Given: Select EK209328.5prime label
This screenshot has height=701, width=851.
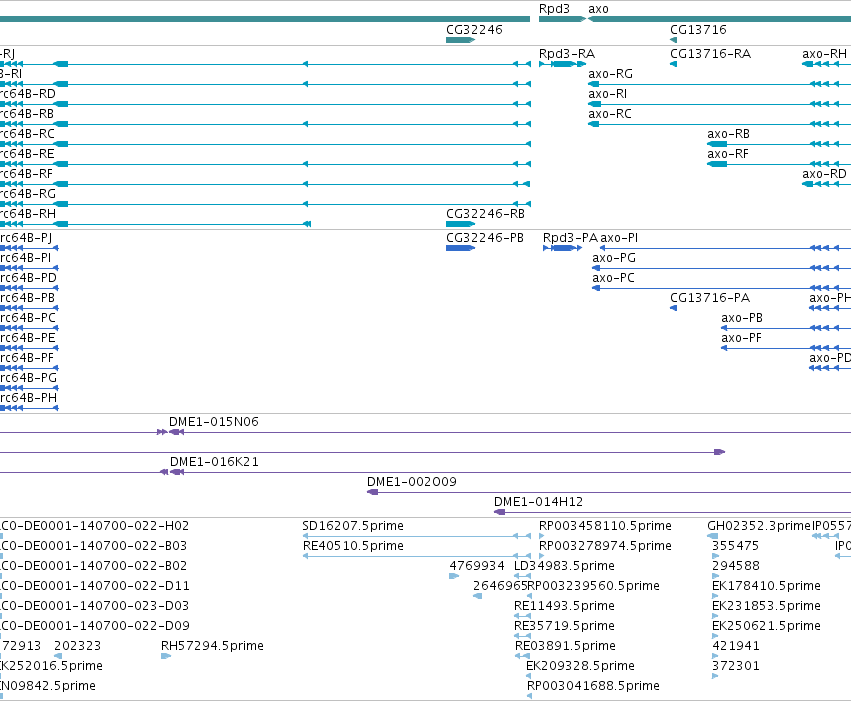Looking at the screenshot, I should point(580,666).
